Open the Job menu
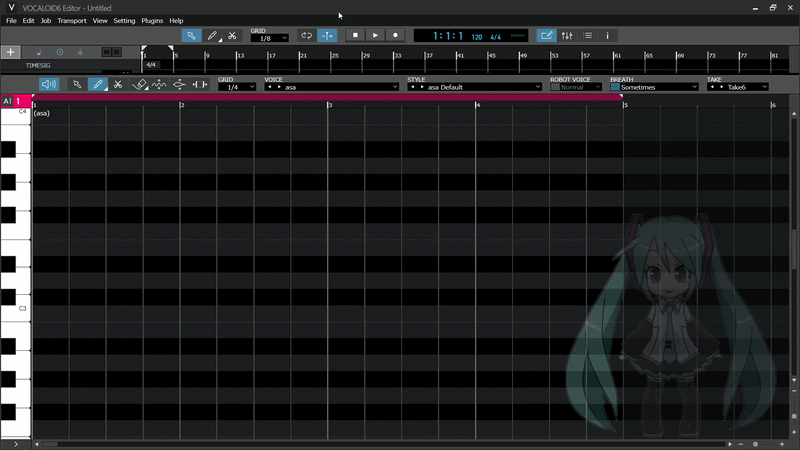 click(46, 21)
